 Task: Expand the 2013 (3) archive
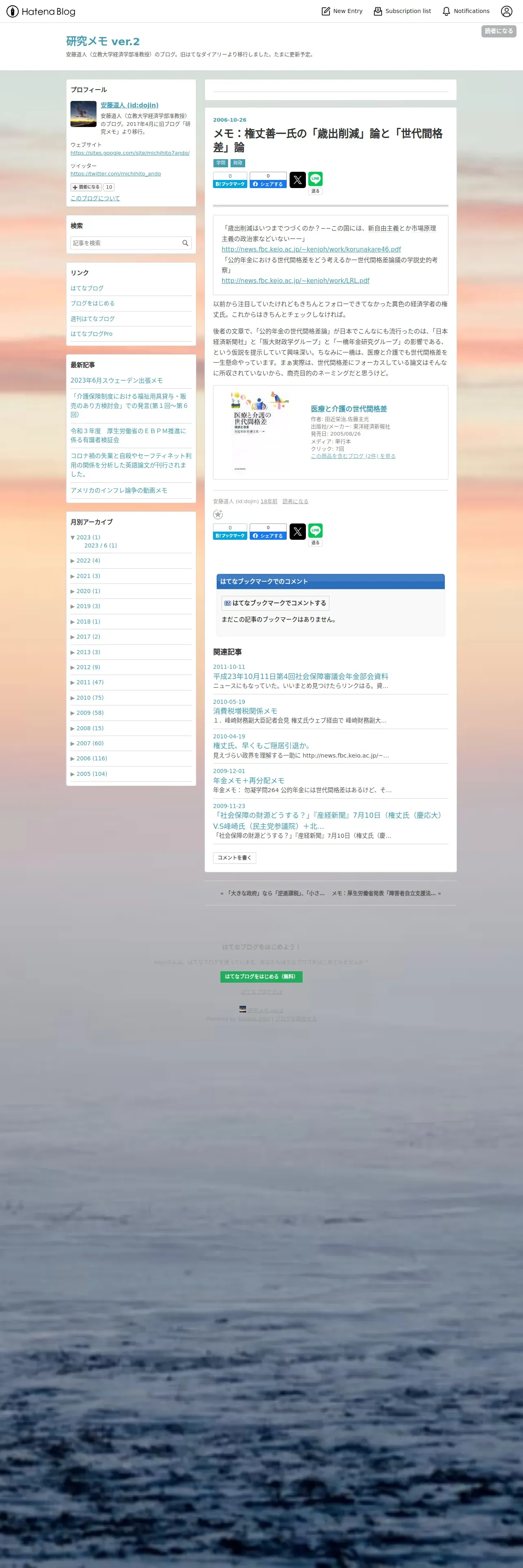[x=73, y=652]
